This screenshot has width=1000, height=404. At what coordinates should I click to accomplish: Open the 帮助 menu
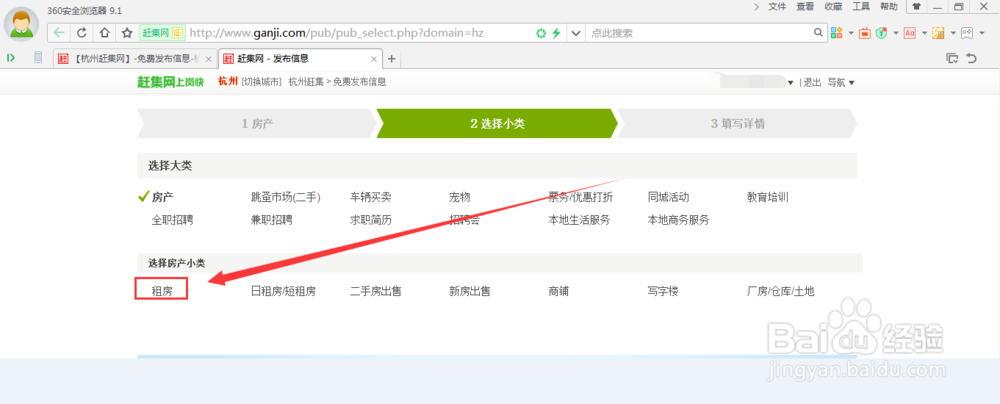click(888, 6)
